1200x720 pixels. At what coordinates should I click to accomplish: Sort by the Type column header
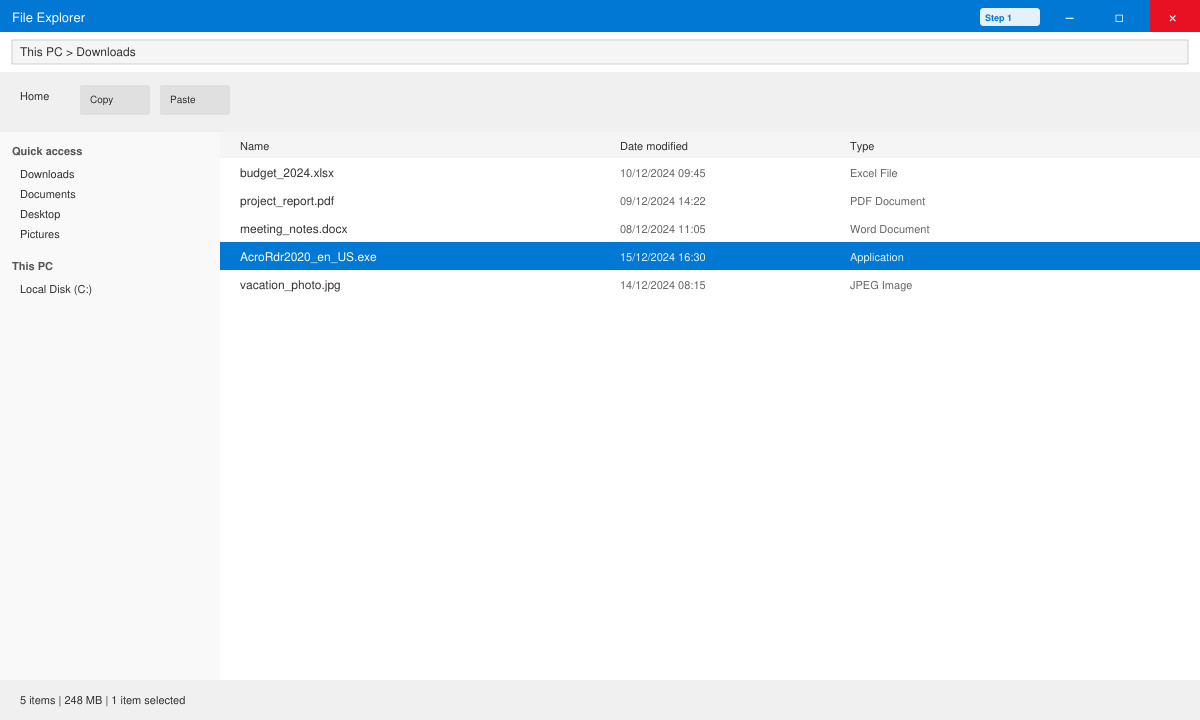coord(862,146)
